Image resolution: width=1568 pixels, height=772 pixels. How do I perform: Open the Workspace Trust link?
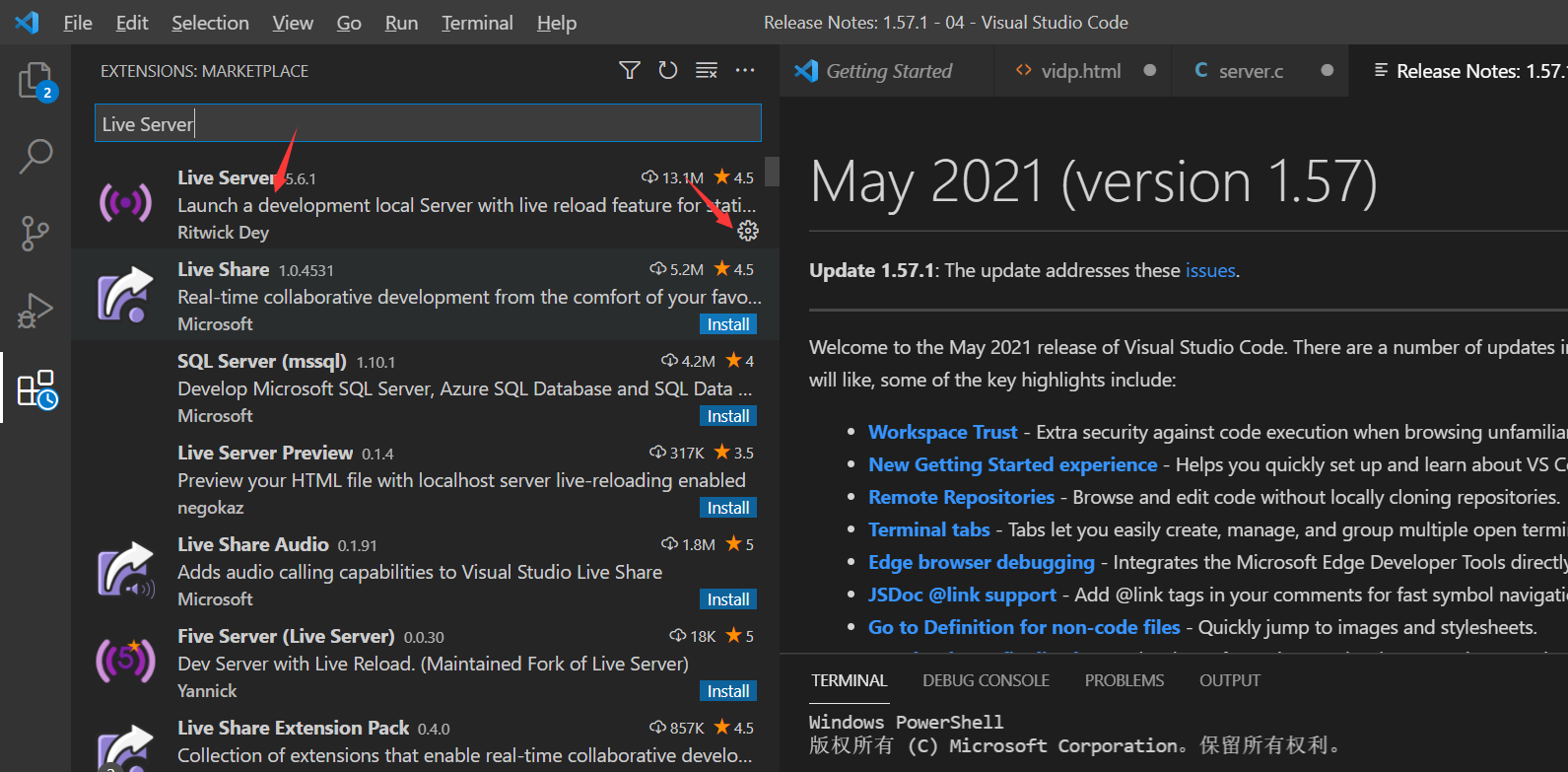coord(942,432)
